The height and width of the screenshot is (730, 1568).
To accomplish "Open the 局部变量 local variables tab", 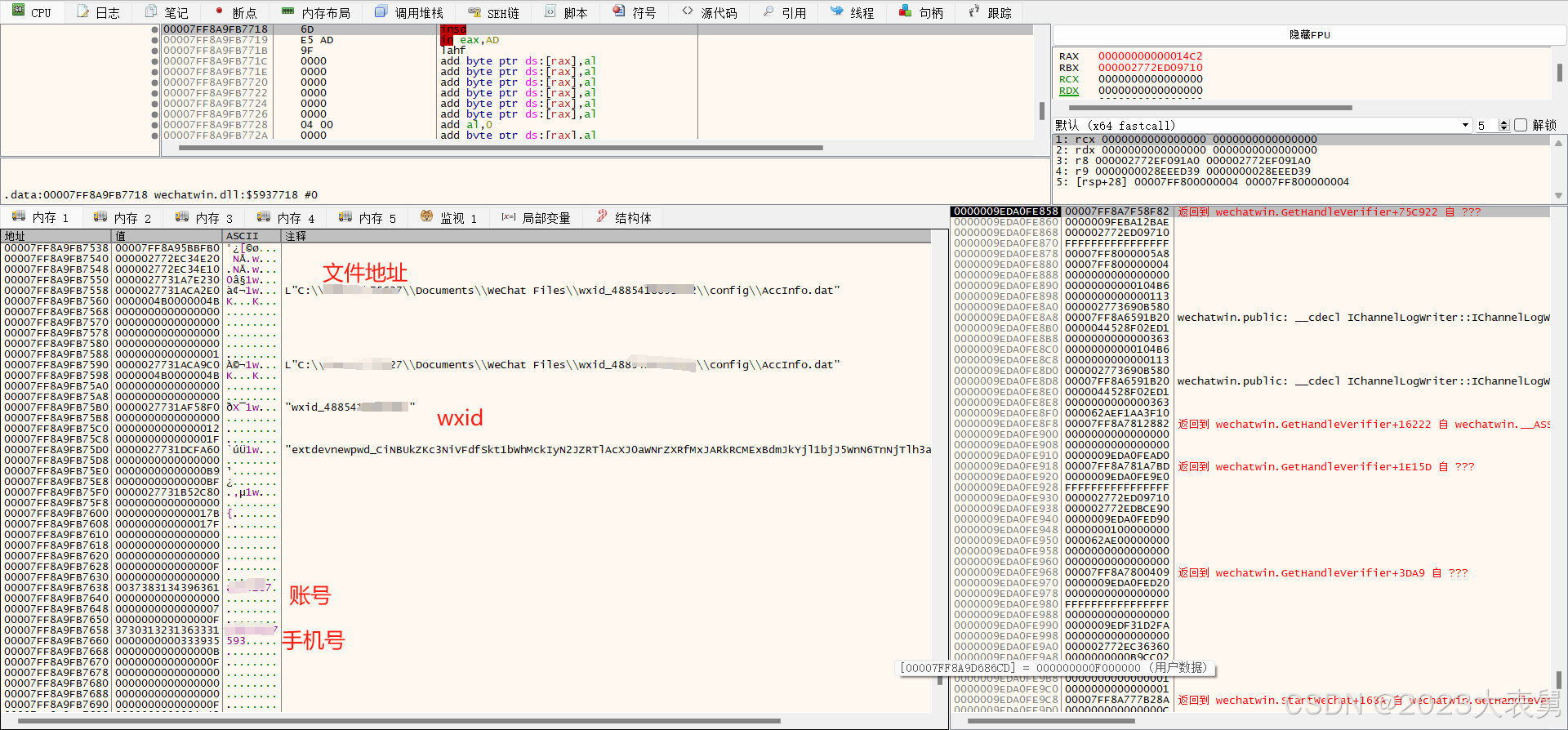I will (x=537, y=217).
